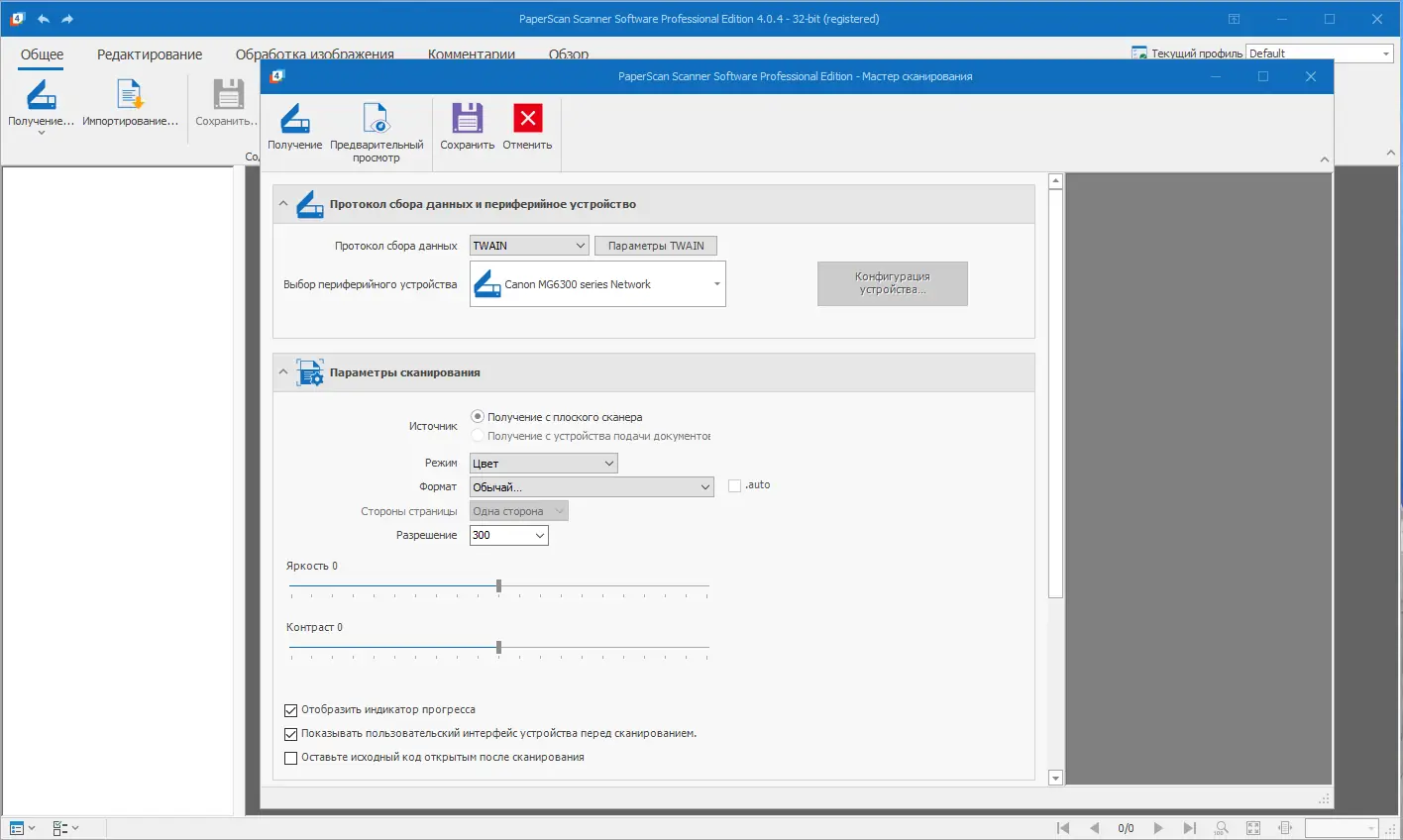Click the undo arrow in the main title bar
The height and width of the screenshot is (840, 1403).
[x=44, y=19]
